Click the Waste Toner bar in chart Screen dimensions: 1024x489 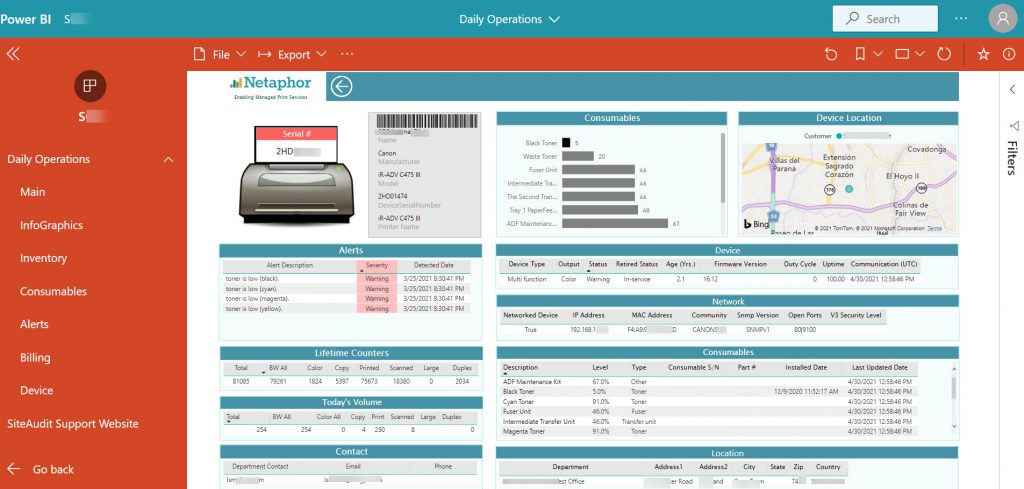tap(577, 156)
